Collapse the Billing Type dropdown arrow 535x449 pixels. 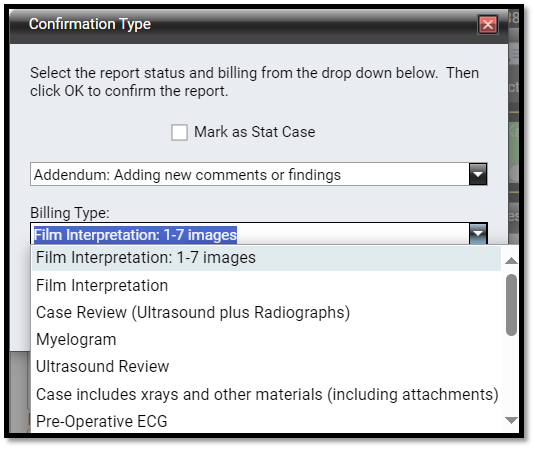pos(478,234)
